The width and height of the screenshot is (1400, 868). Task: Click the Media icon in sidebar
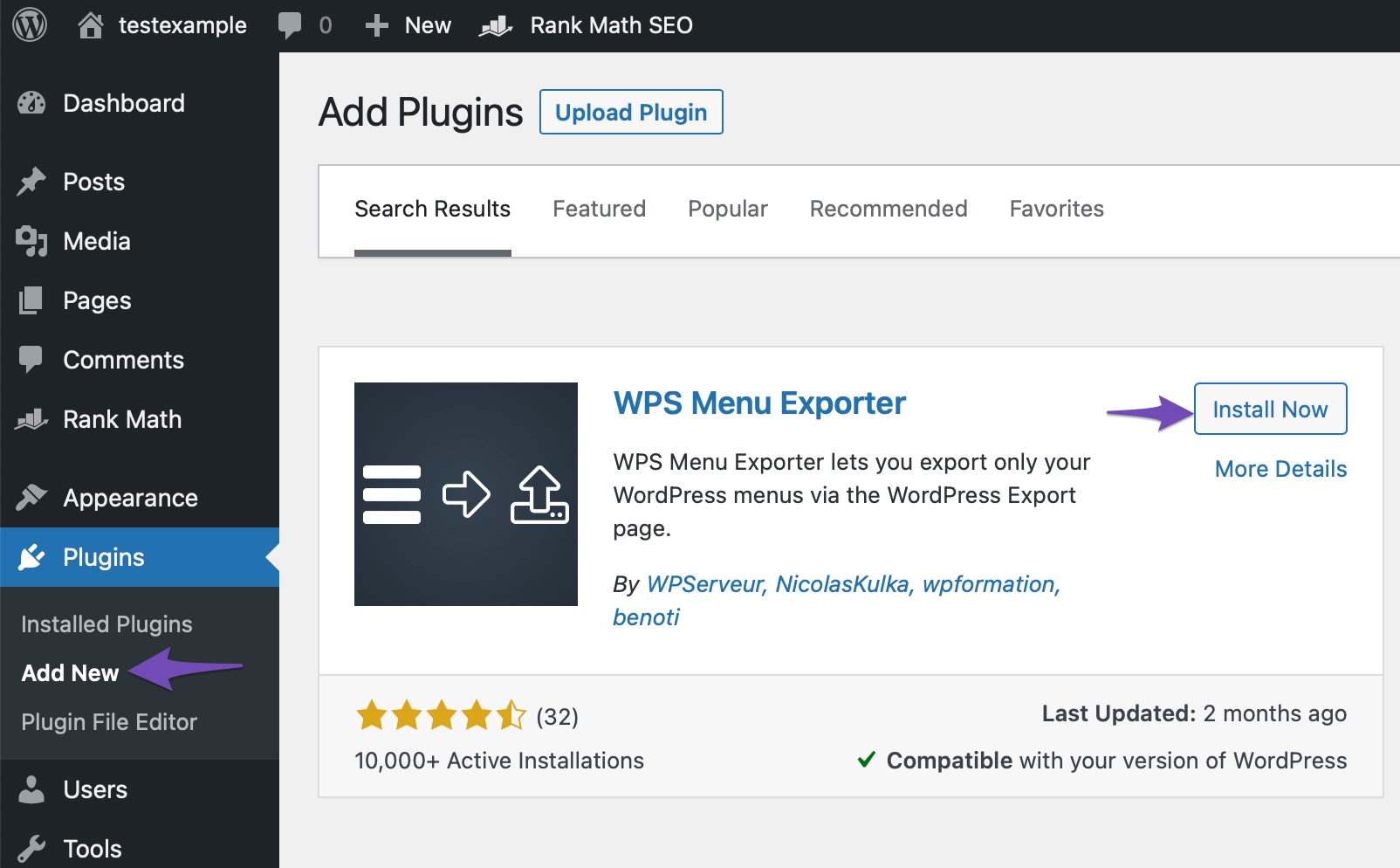coord(31,241)
